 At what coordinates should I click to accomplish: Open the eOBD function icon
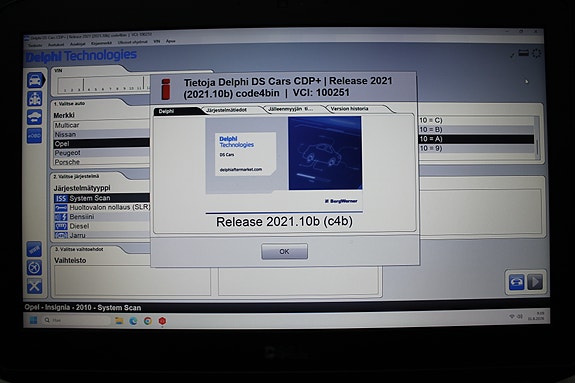point(34,136)
